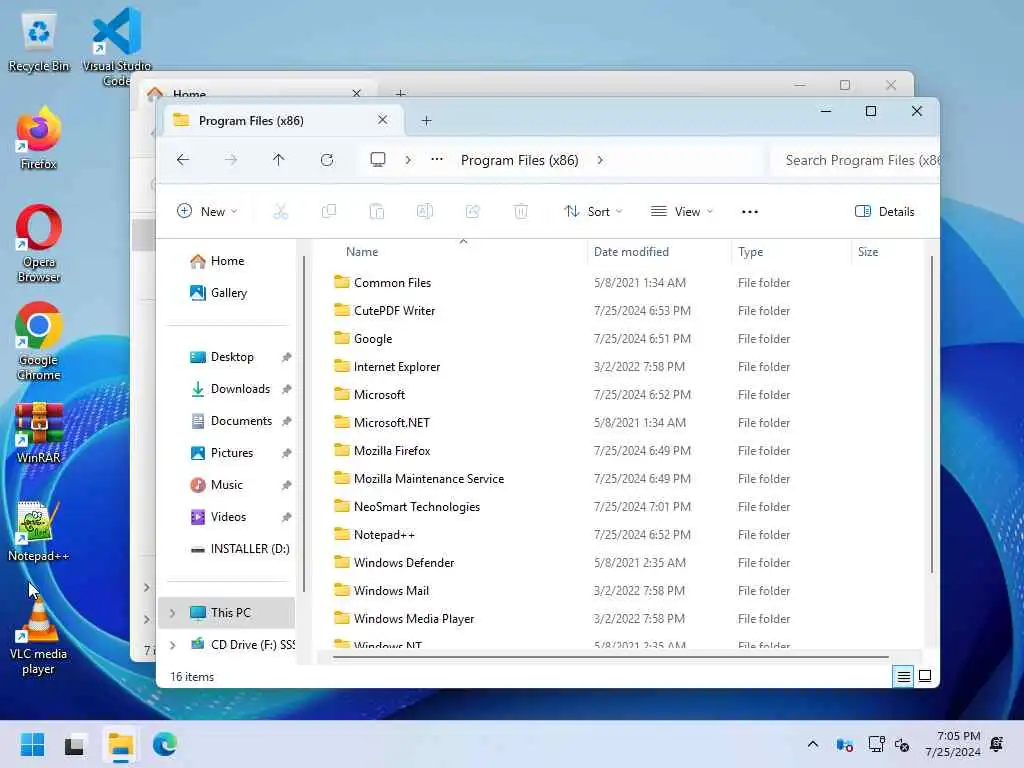Switch to large thumbnails view icon in status bar
Viewport: 1024px width, 768px height.
click(925, 676)
